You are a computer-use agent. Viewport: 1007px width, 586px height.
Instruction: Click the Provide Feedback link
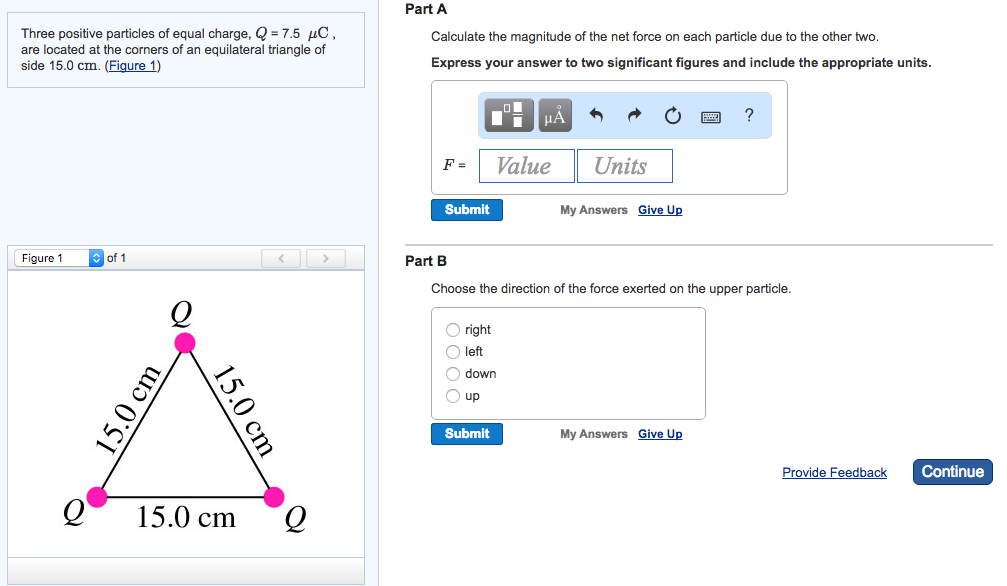click(x=834, y=471)
